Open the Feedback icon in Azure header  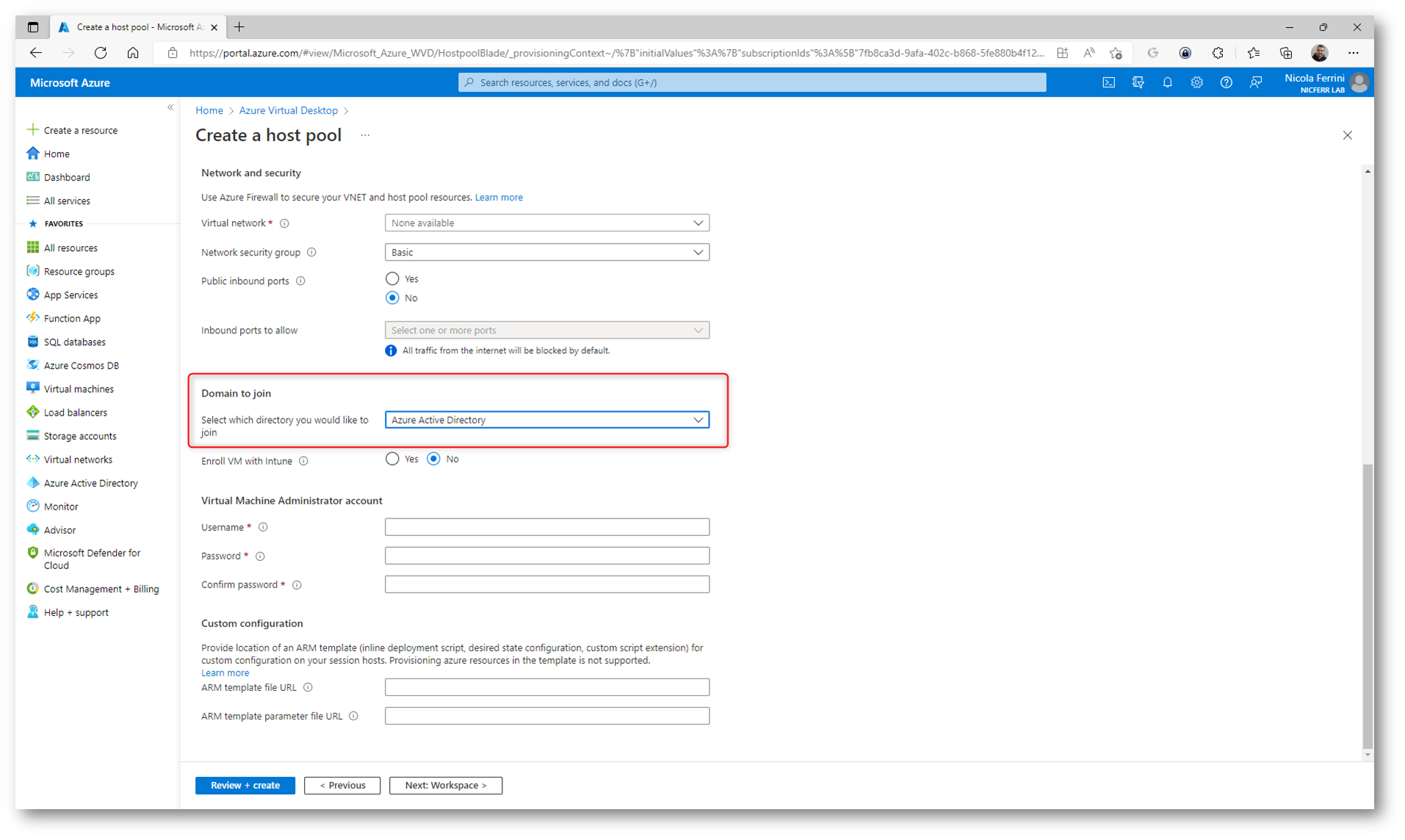click(x=1255, y=83)
